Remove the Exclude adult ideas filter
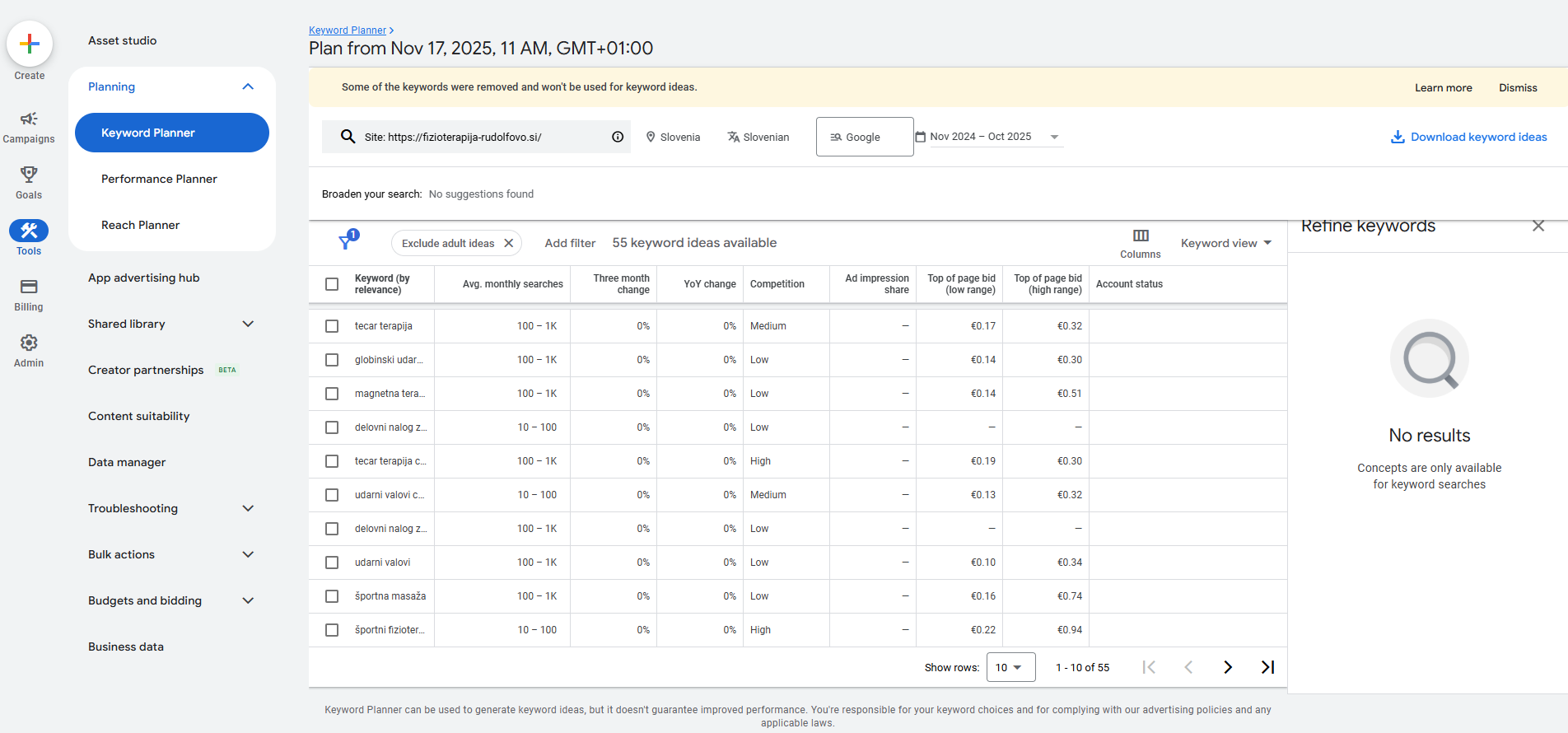This screenshot has height=733, width=1568. (509, 243)
